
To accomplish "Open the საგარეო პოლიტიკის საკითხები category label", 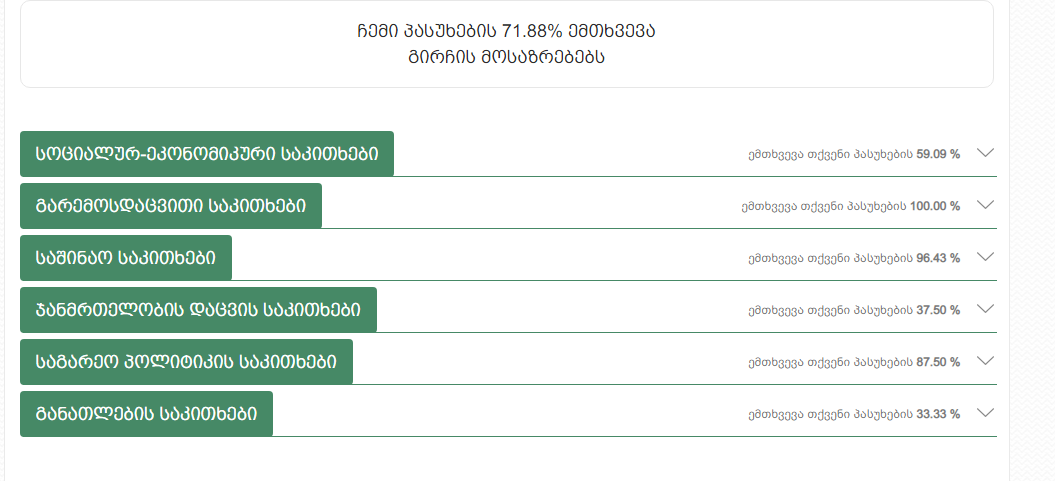I will point(186,362).
